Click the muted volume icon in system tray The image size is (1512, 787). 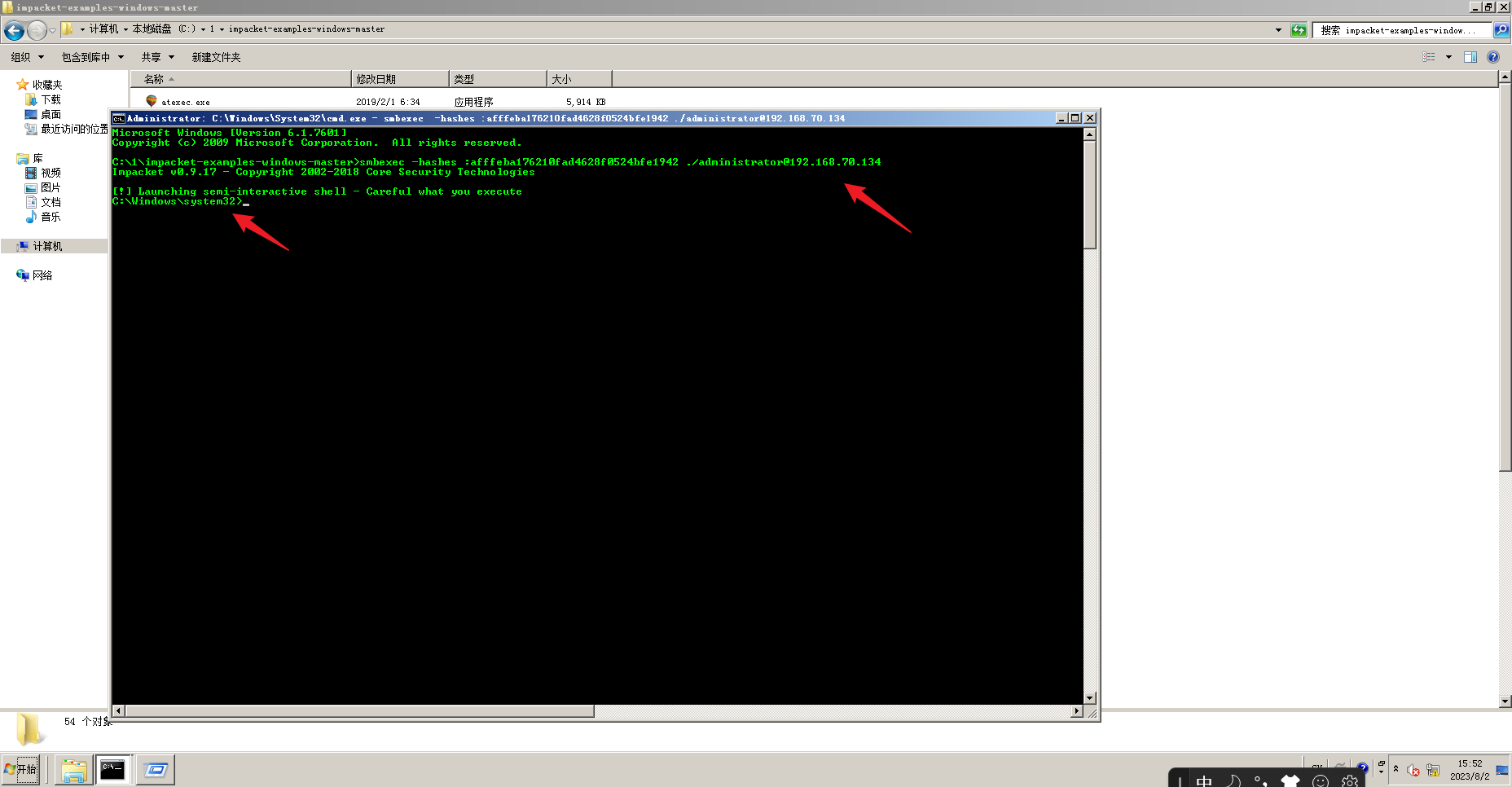[1413, 770]
